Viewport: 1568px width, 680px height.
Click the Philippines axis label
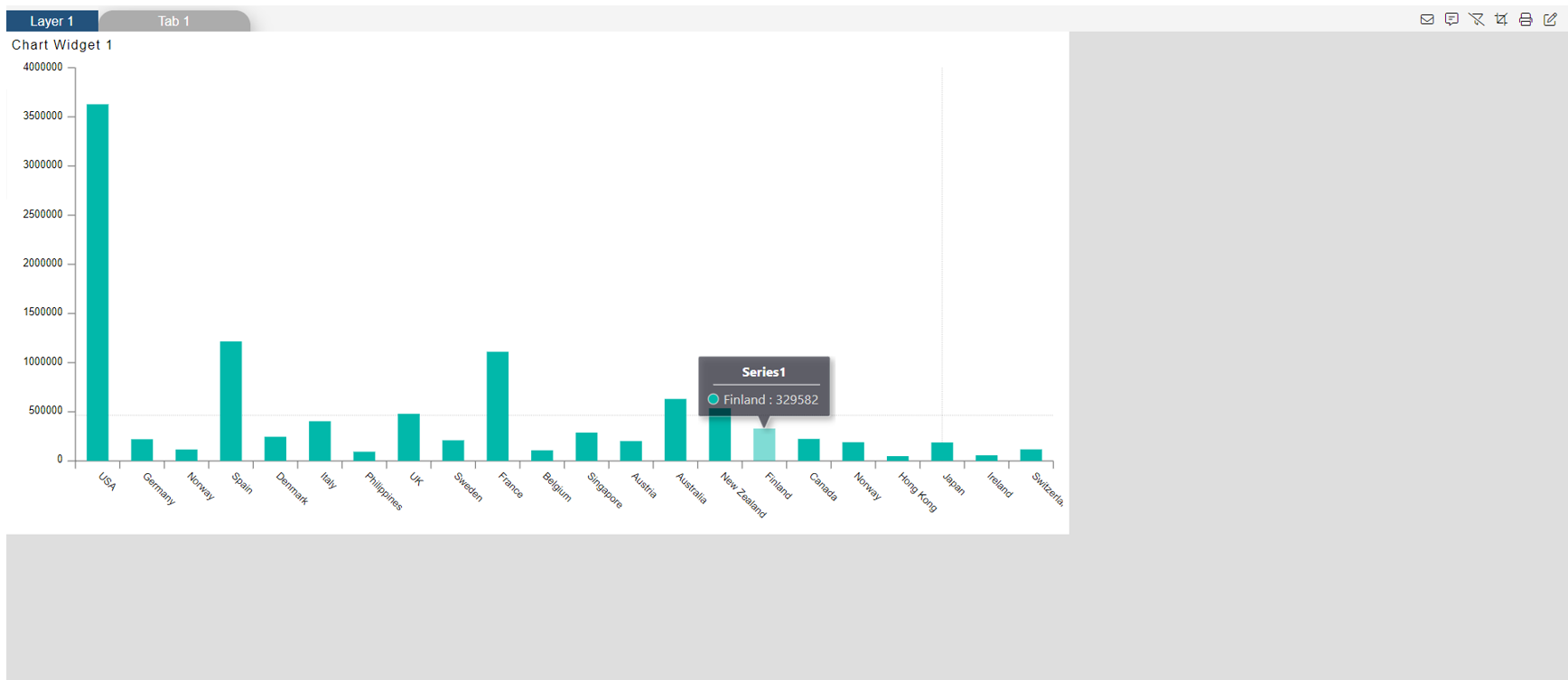coord(384,491)
